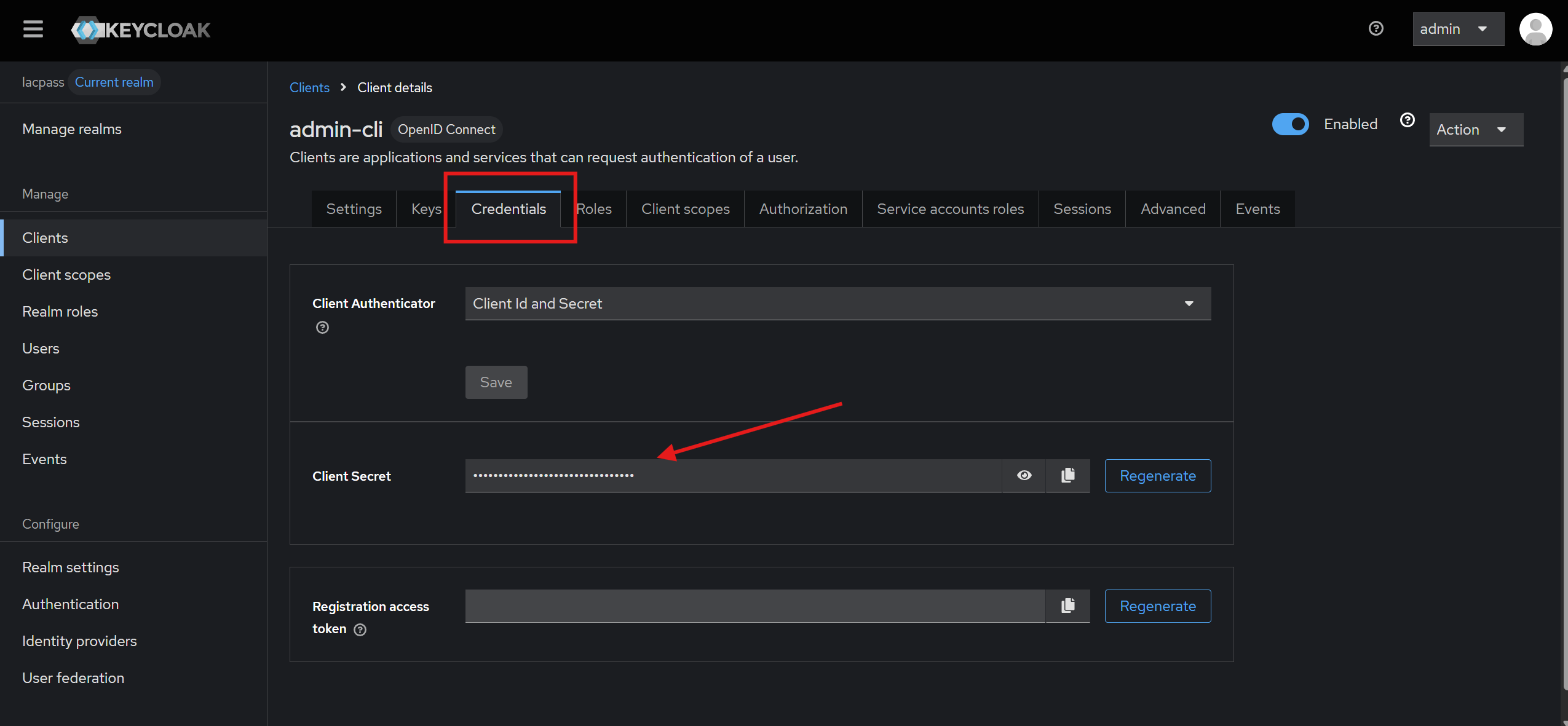Screen dimensions: 1568x726
Task: Switch to the Keys tab
Action: point(426,209)
